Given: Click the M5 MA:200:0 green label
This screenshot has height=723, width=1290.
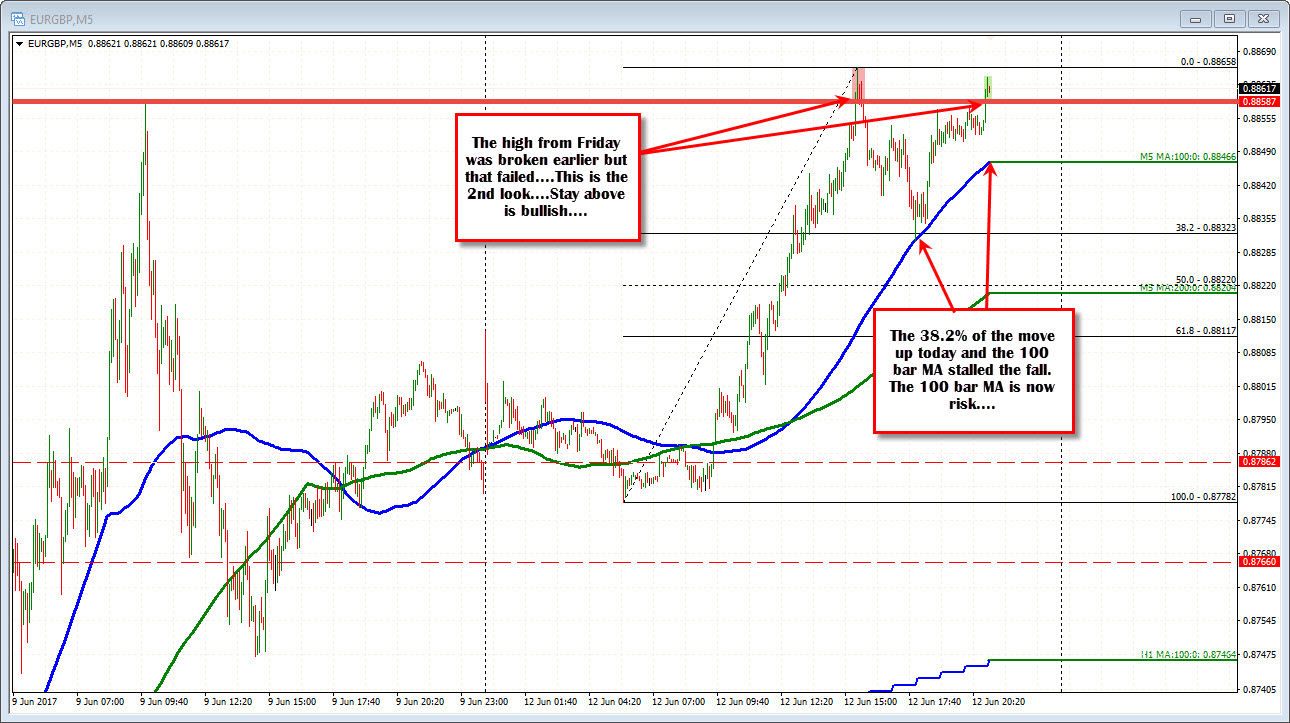Looking at the screenshot, I should coord(1189,288).
